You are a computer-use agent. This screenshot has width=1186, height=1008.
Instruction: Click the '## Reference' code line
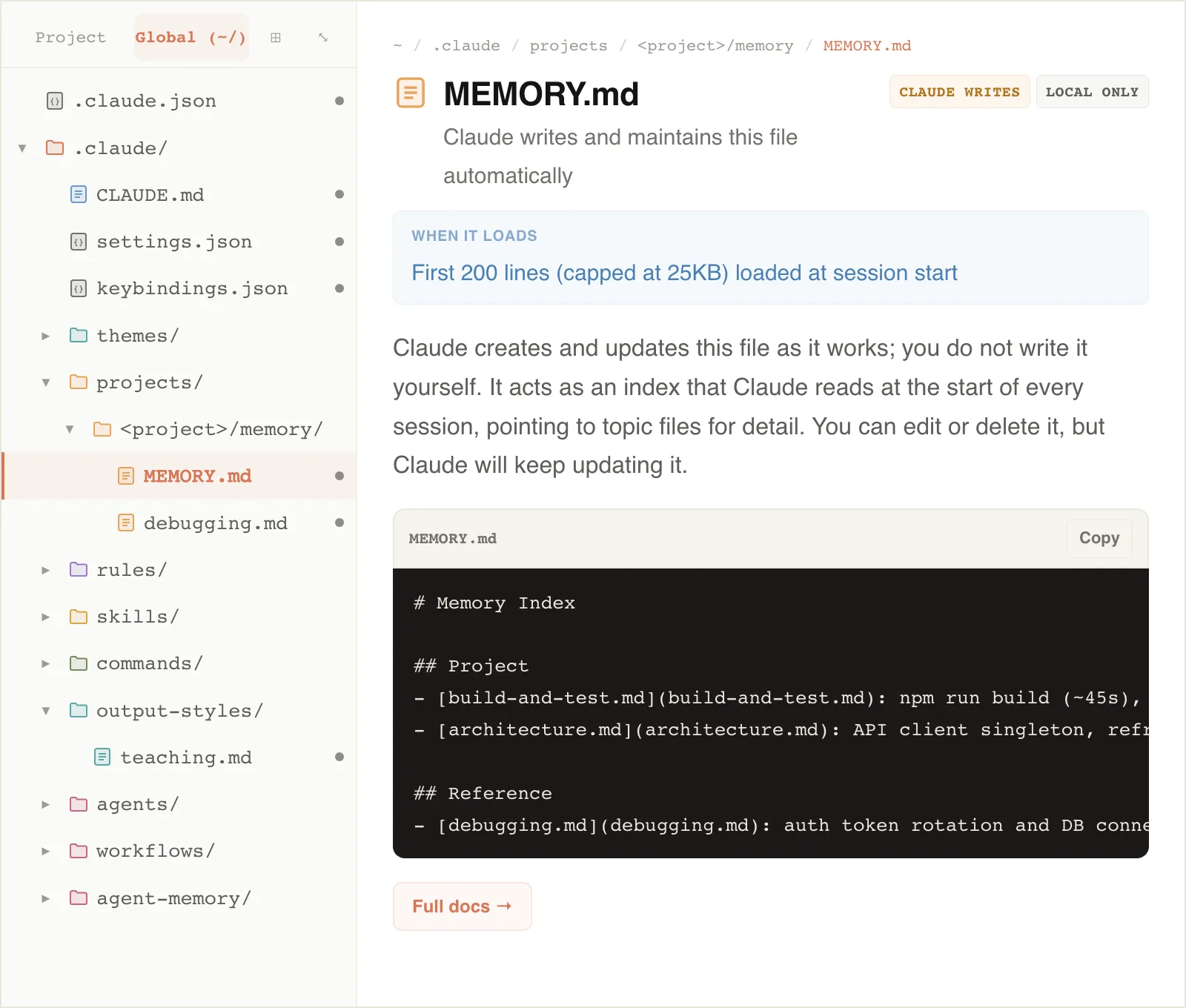pos(483,794)
